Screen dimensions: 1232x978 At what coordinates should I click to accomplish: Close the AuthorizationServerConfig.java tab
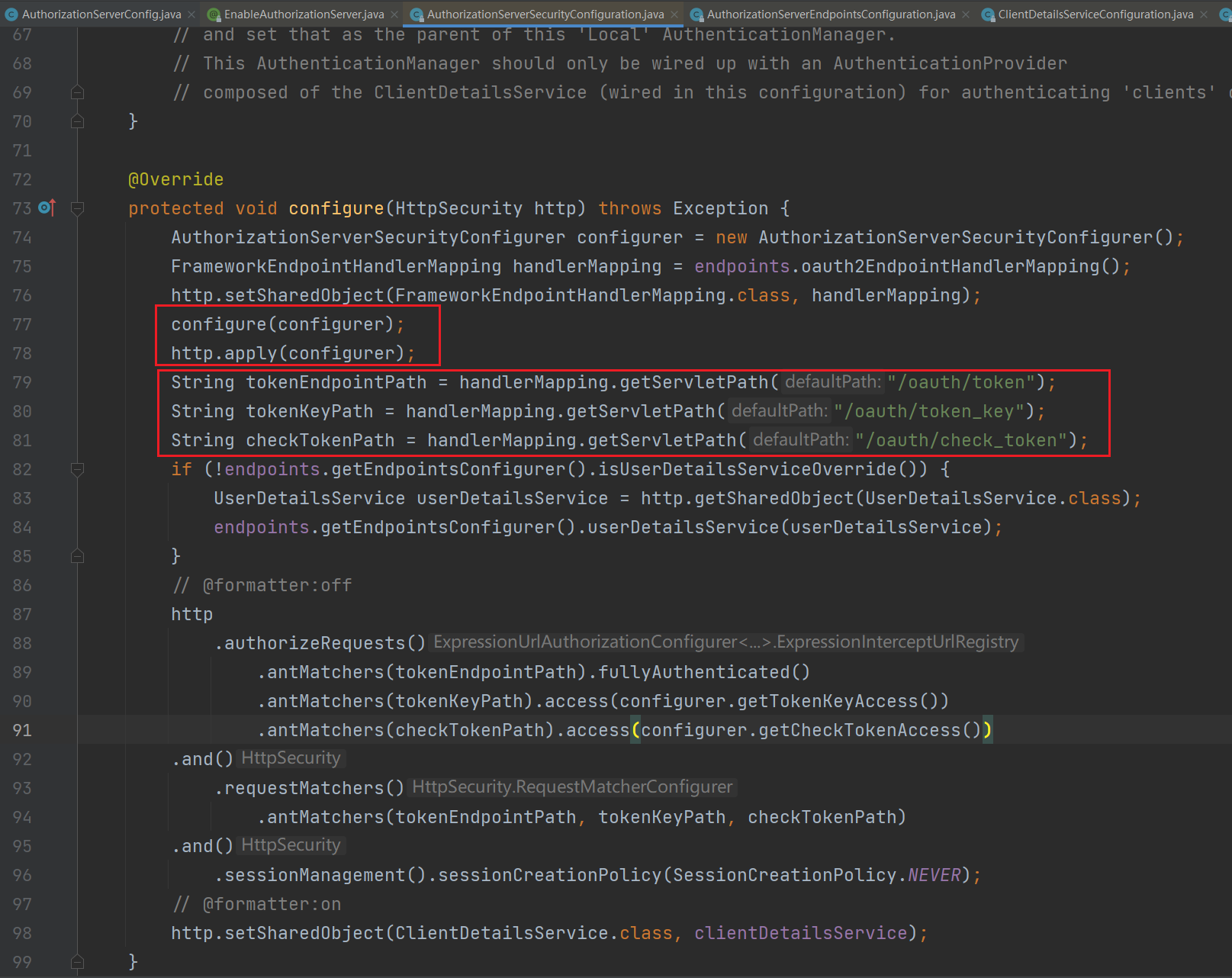191,14
